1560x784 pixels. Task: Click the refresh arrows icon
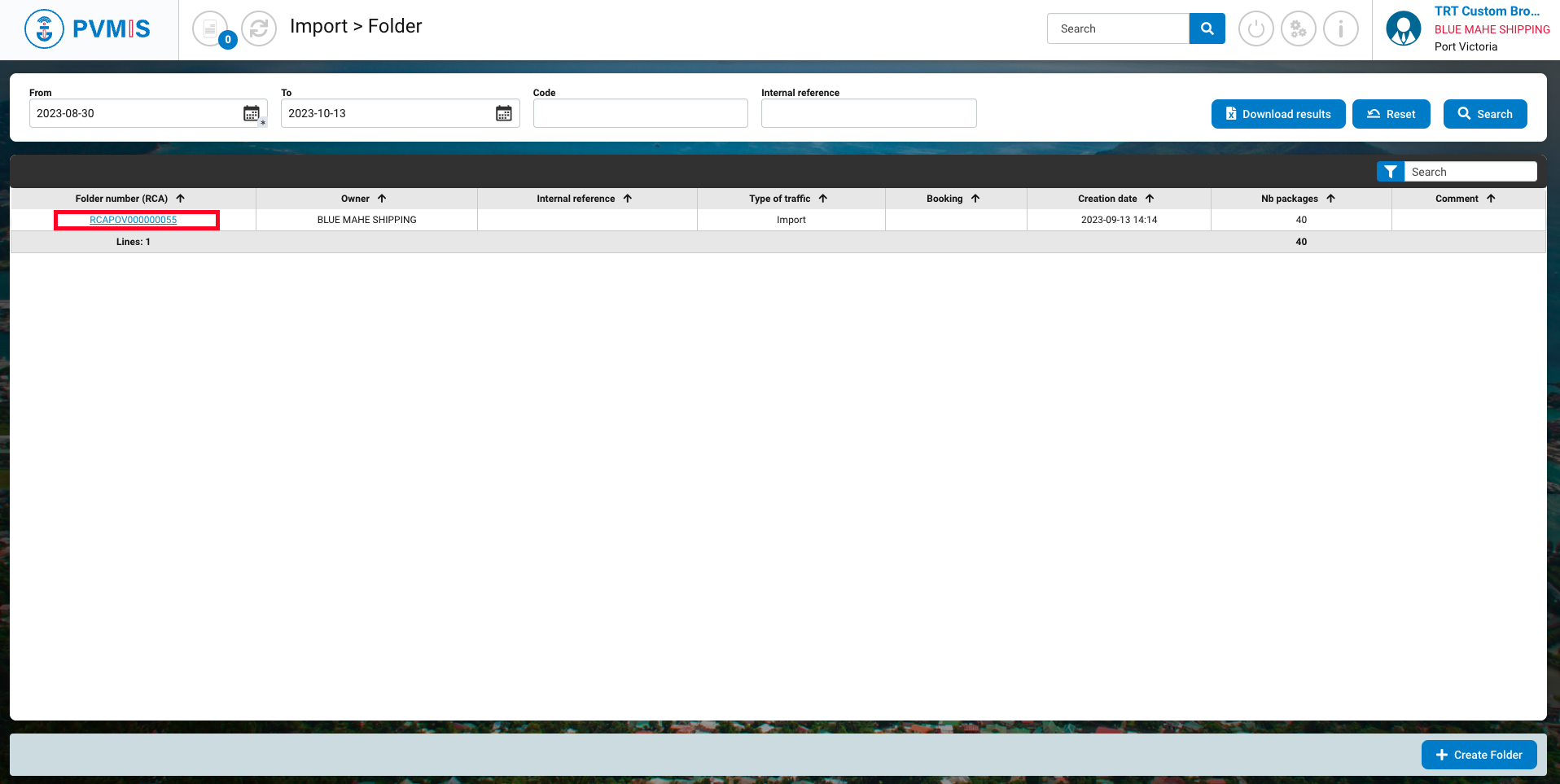pyautogui.click(x=259, y=29)
